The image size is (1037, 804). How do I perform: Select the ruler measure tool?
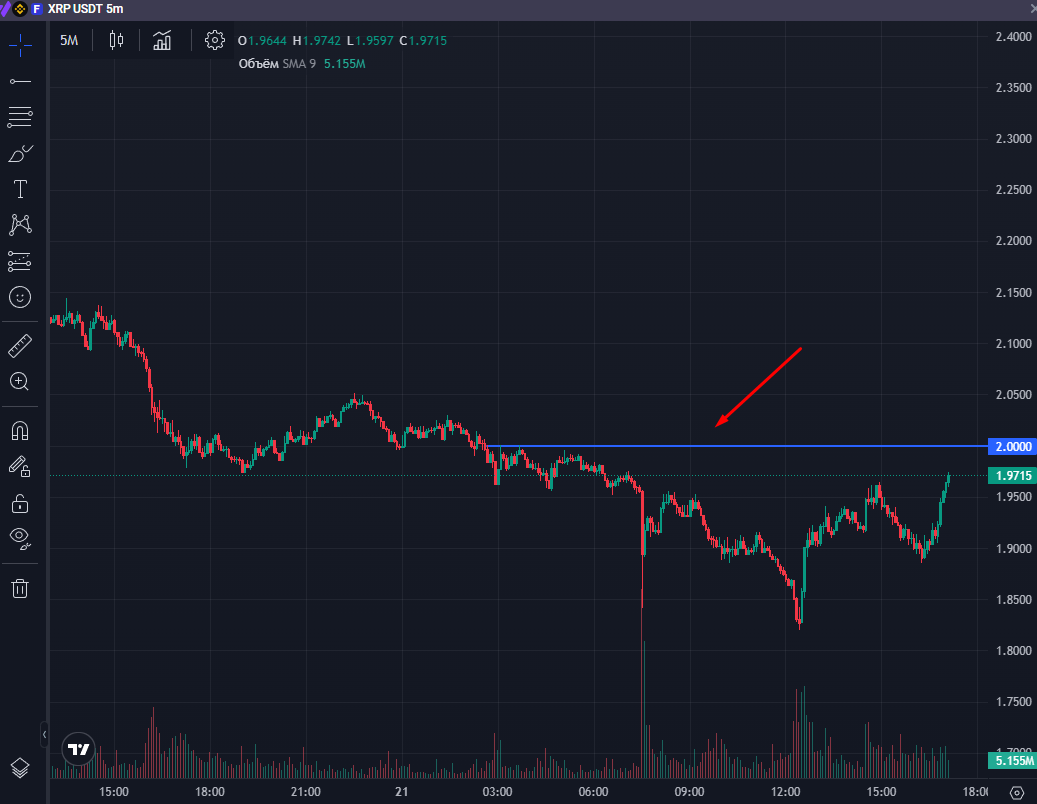[20, 346]
